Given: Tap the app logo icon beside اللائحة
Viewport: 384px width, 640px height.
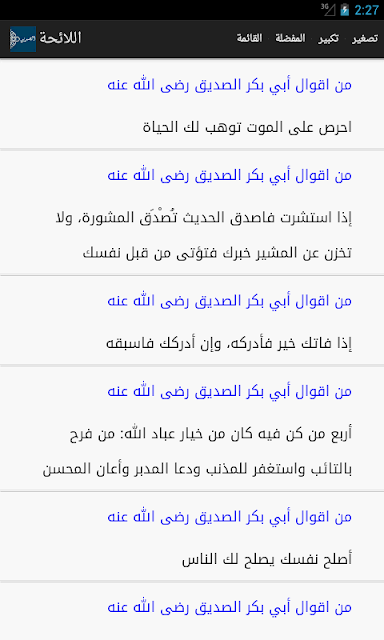Looking at the screenshot, I should (x=23, y=39).
